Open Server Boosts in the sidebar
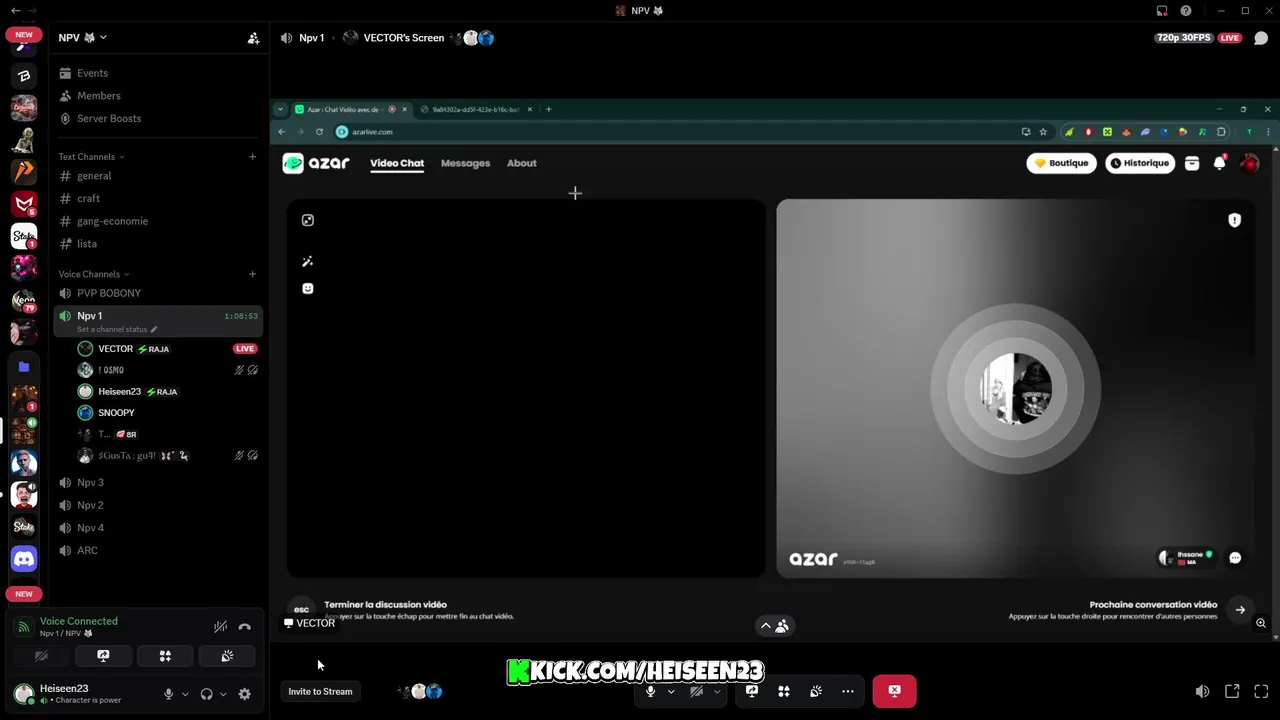The image size is (1280, 720). (158, 118)
